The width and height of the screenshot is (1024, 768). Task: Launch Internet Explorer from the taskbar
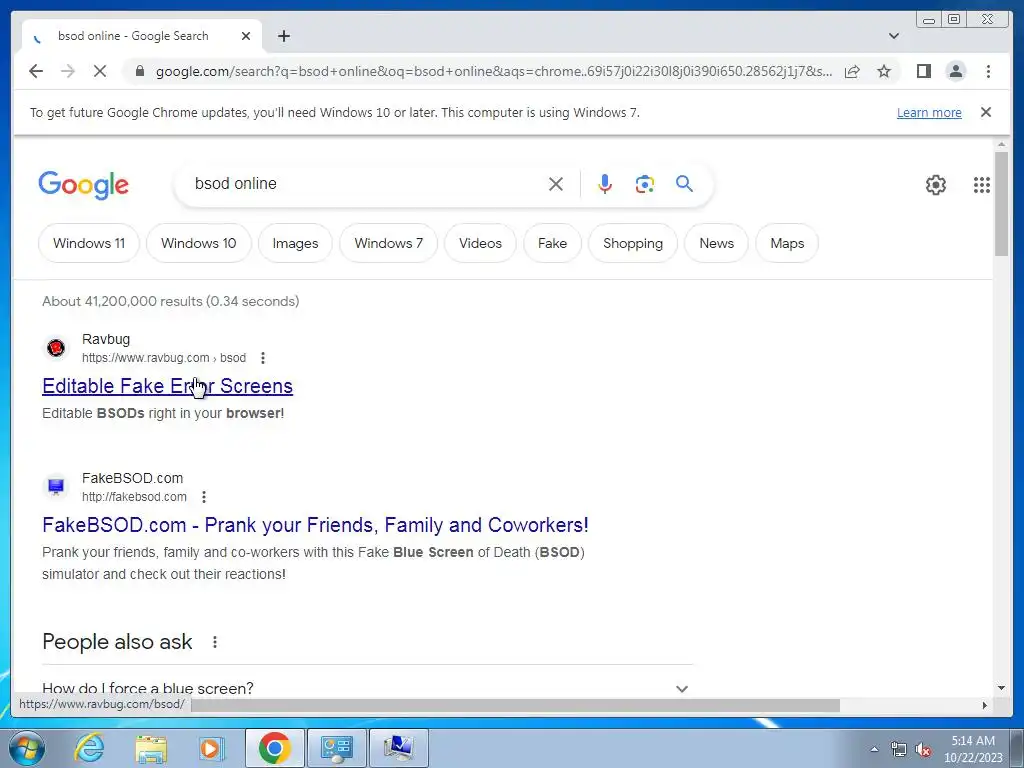pyautogui.click(x=89, y=748)
